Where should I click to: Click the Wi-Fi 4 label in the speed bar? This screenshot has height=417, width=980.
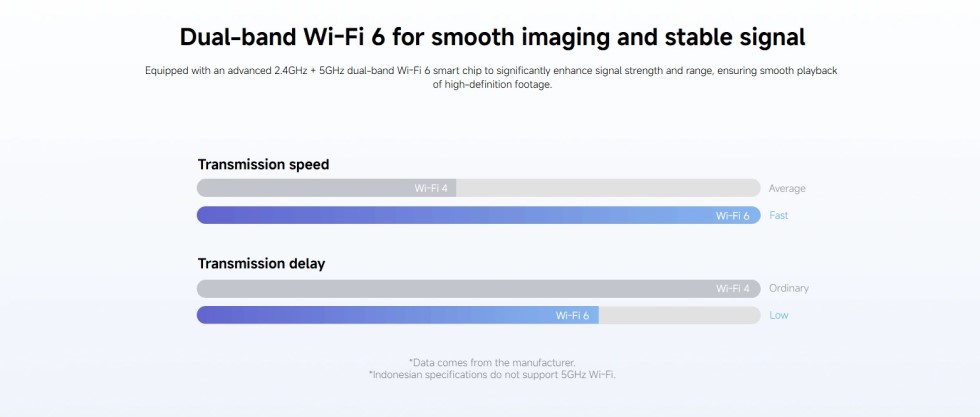point(431,188)
